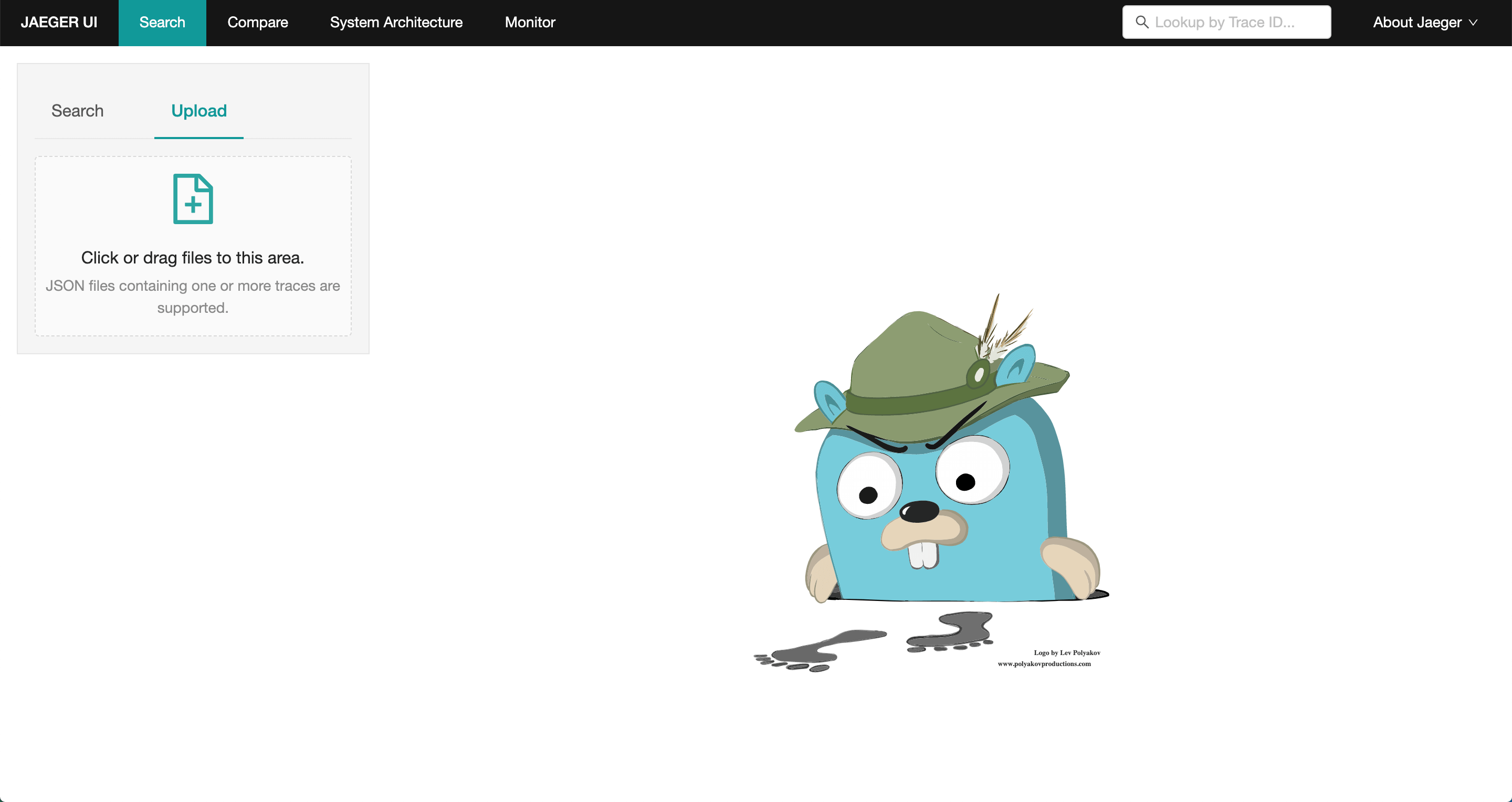Click the add-file upload icon
The width and height of the screenshot is (1512, 802).
[193, 199]
